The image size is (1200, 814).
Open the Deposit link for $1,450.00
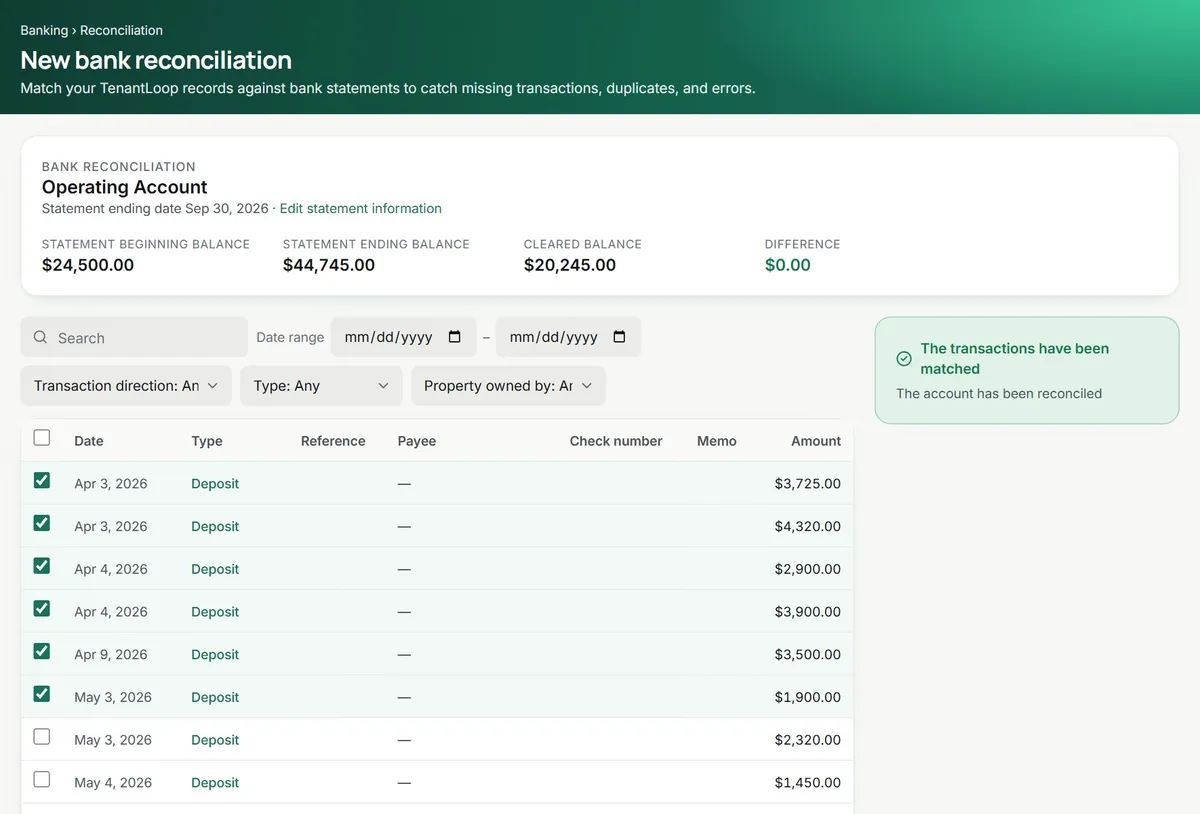click(215, 783)
